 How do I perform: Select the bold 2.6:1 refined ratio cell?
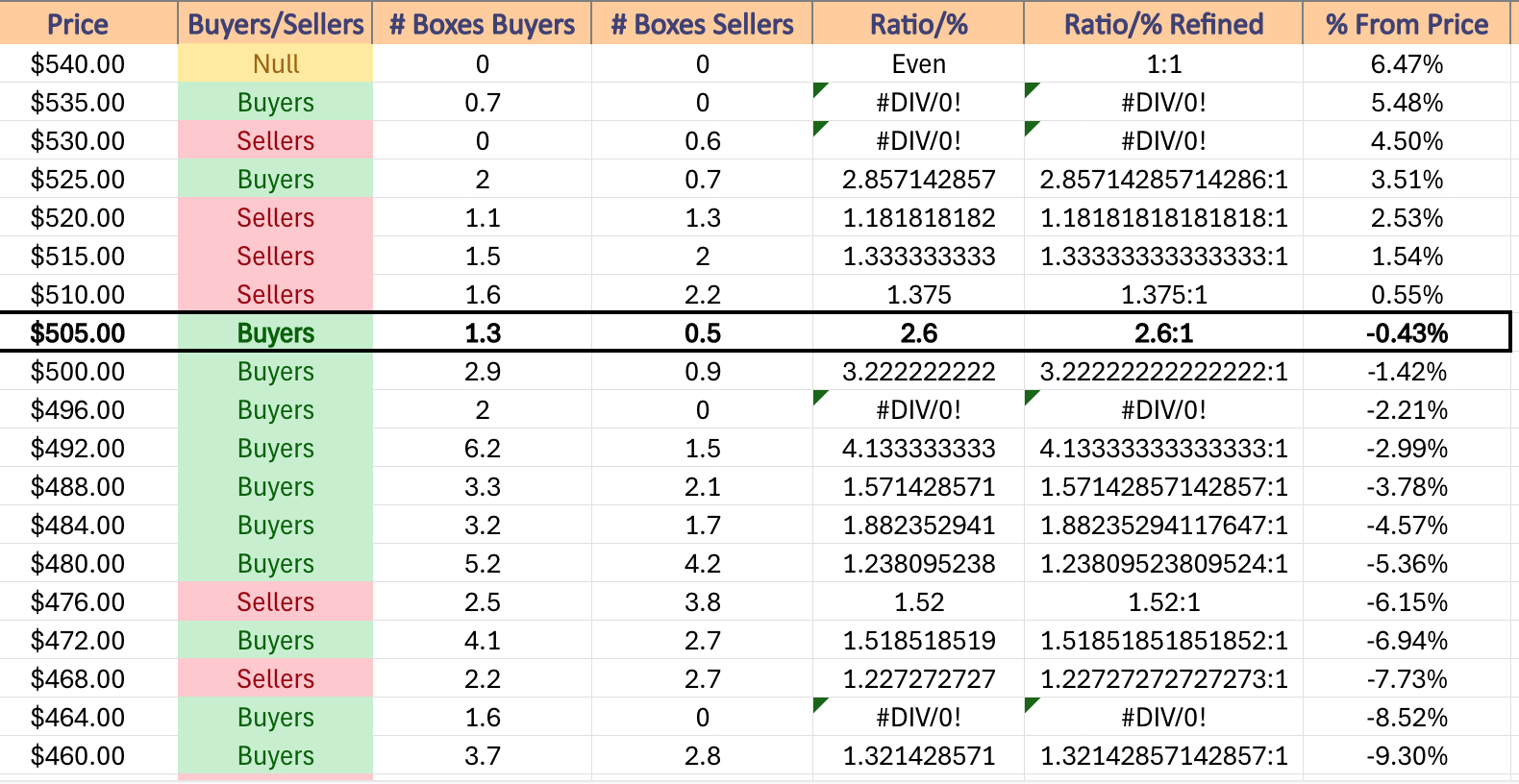pos(1163,332)
